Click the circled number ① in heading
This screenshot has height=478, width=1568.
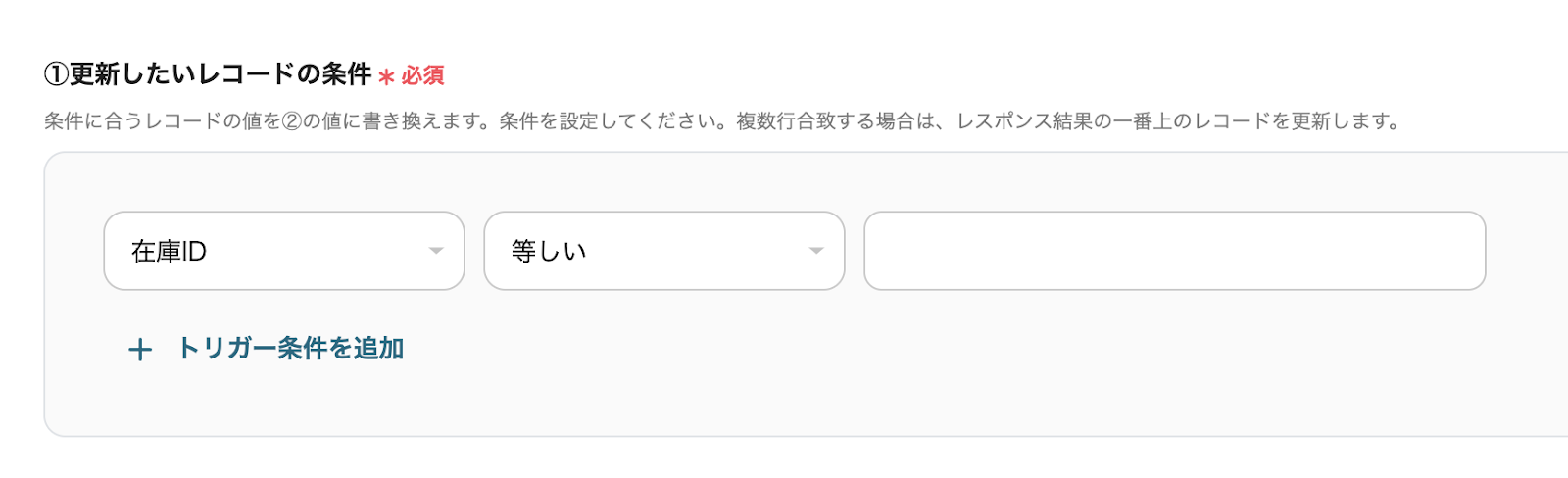click(56, 74)
